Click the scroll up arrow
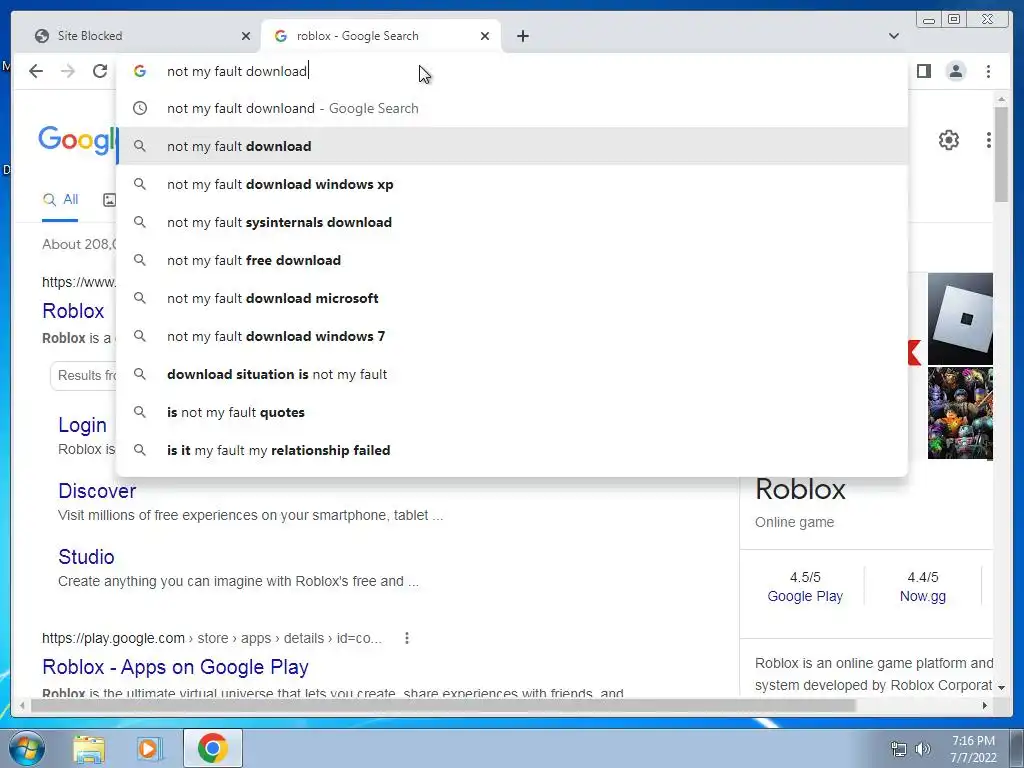Image resolution: width=1024 pixels, height=768 pixels. point(1001,99)
